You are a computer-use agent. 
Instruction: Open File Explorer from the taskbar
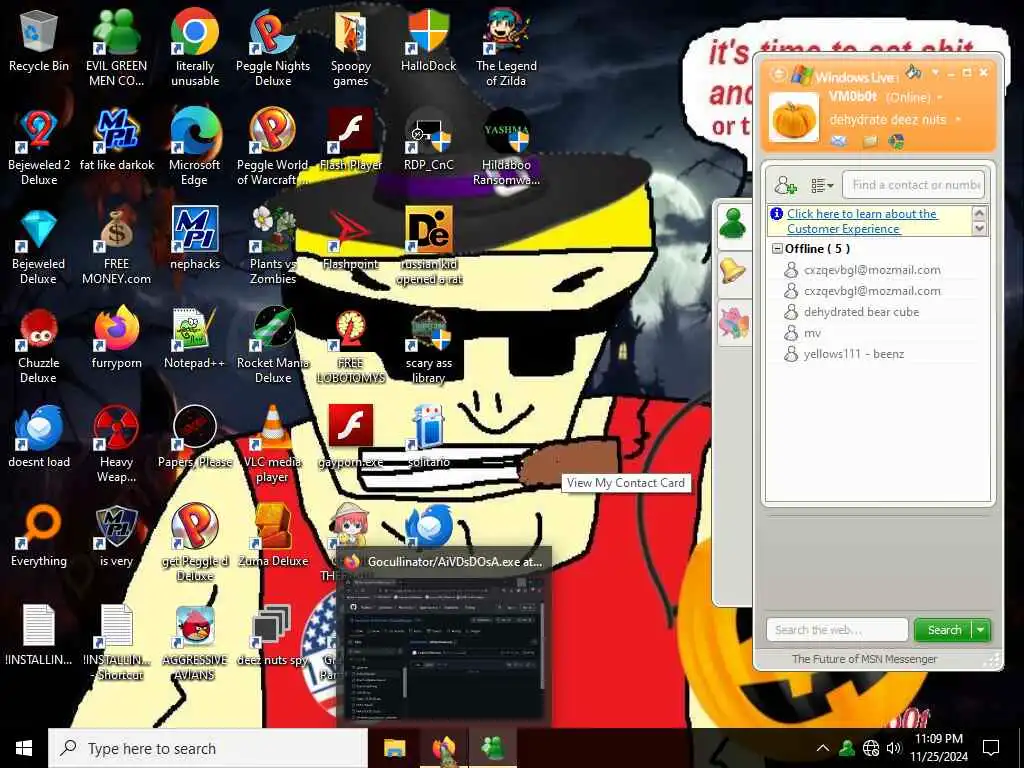[394, 748]
